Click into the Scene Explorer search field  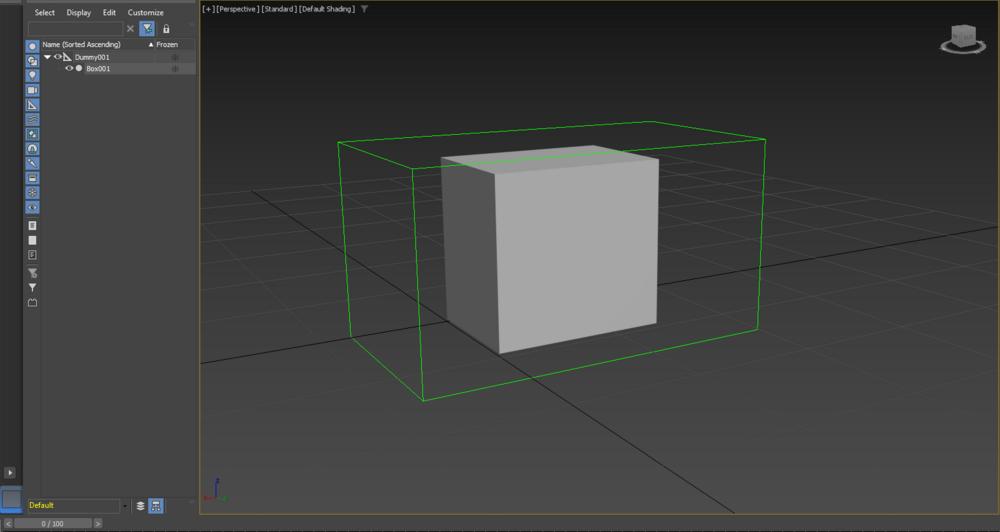[75, 29]
